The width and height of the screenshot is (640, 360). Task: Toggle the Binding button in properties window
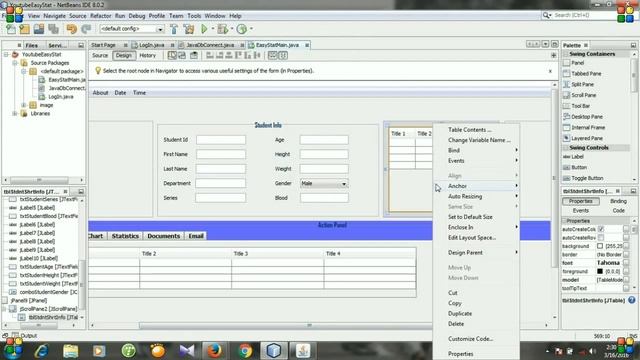(618, 201)
